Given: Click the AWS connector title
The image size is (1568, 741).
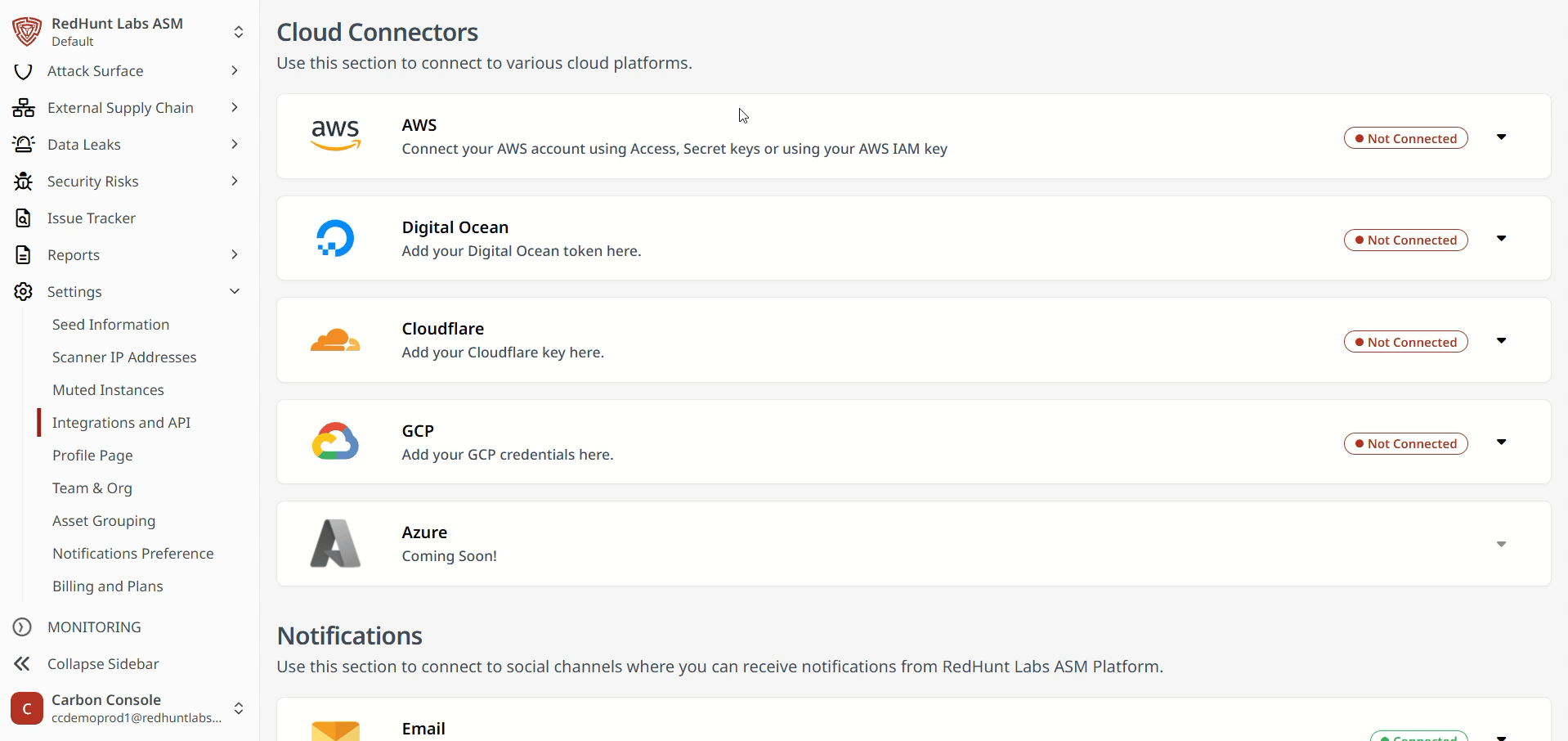Looking at the screenshot, I should [419, 125].
